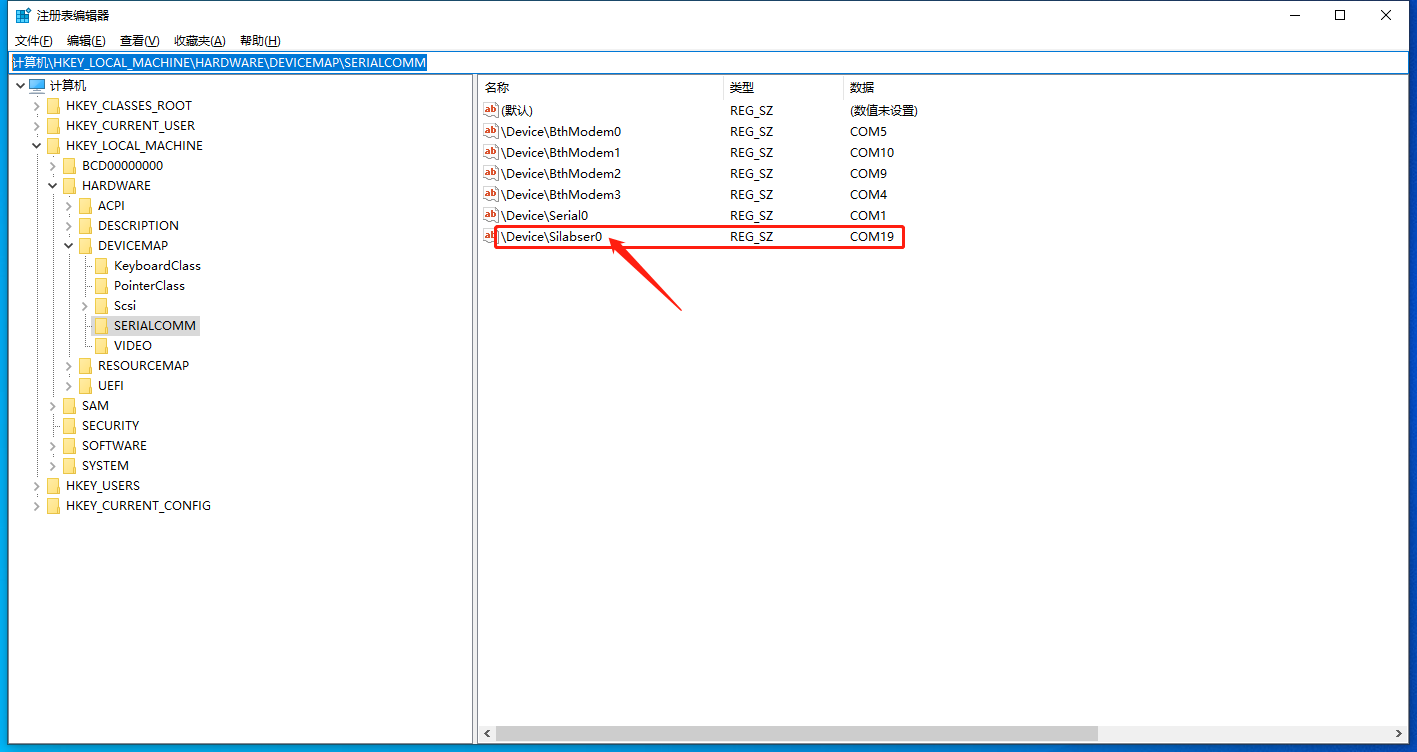Click the horizontal scrollbar left arrow

pos(487,734)
